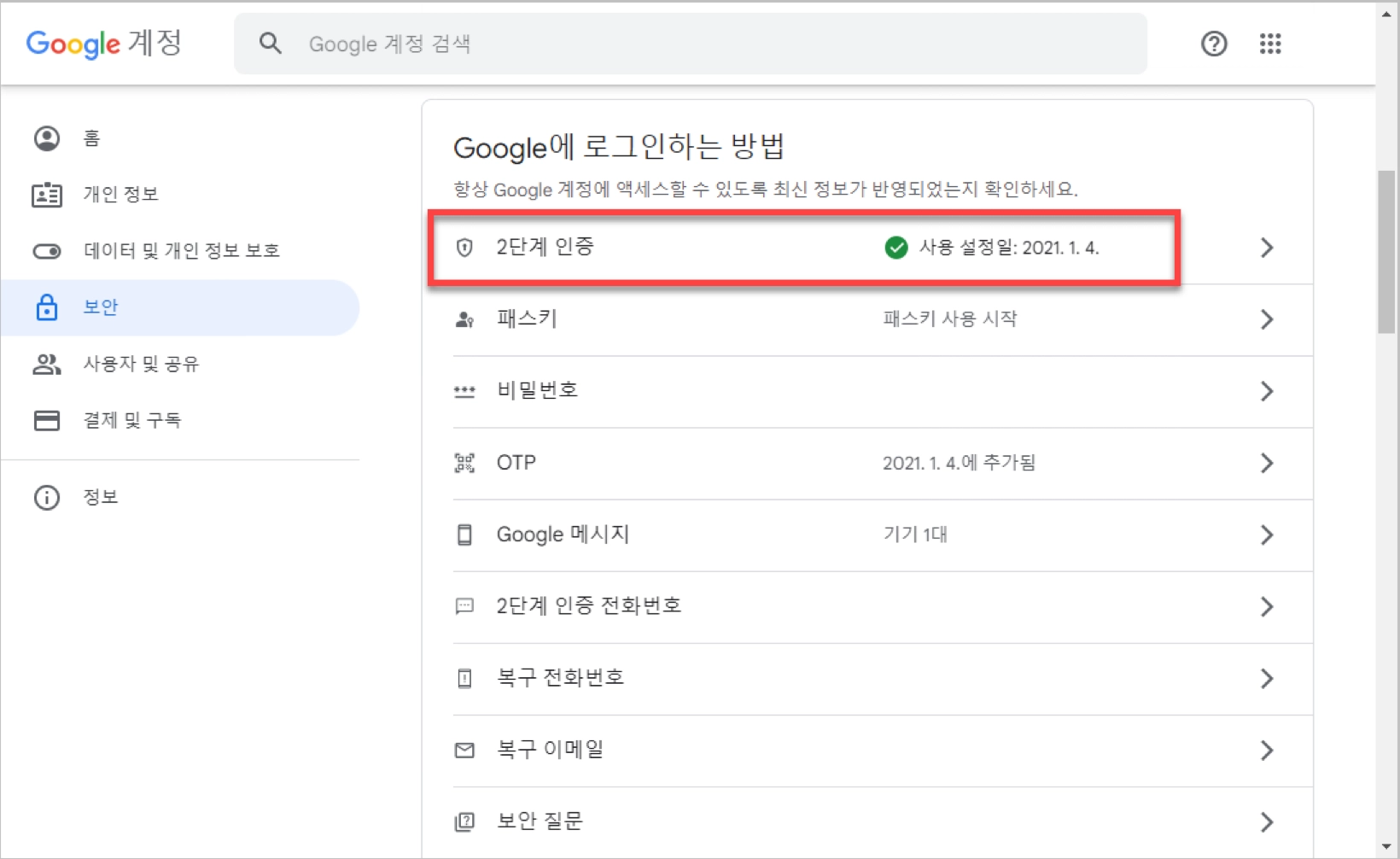Expand the 2단계 인증 row chevron
This screenshot has width=1400, height=859.
coord(1267,248)
